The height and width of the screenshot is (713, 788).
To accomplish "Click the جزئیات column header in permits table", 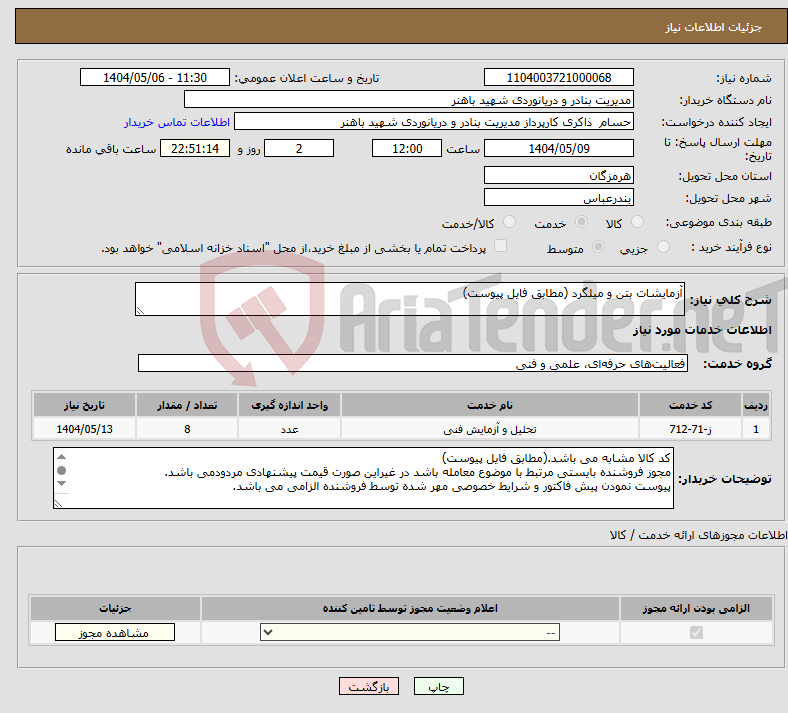I will pyautogui.click(x=115, y=608).
